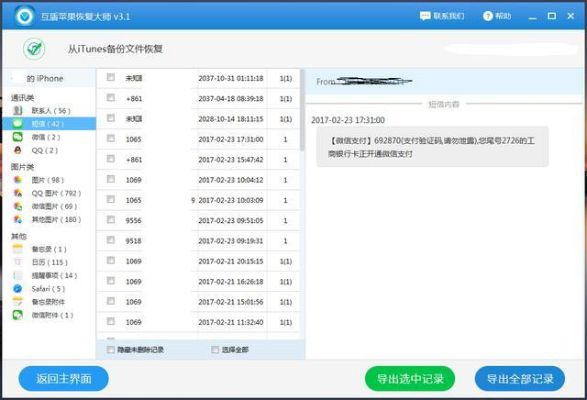Click sender 9556 in message list
Image resolution: width=587 pixels, height=400 pixels.
pyautogui.click(x=133, y=221)
